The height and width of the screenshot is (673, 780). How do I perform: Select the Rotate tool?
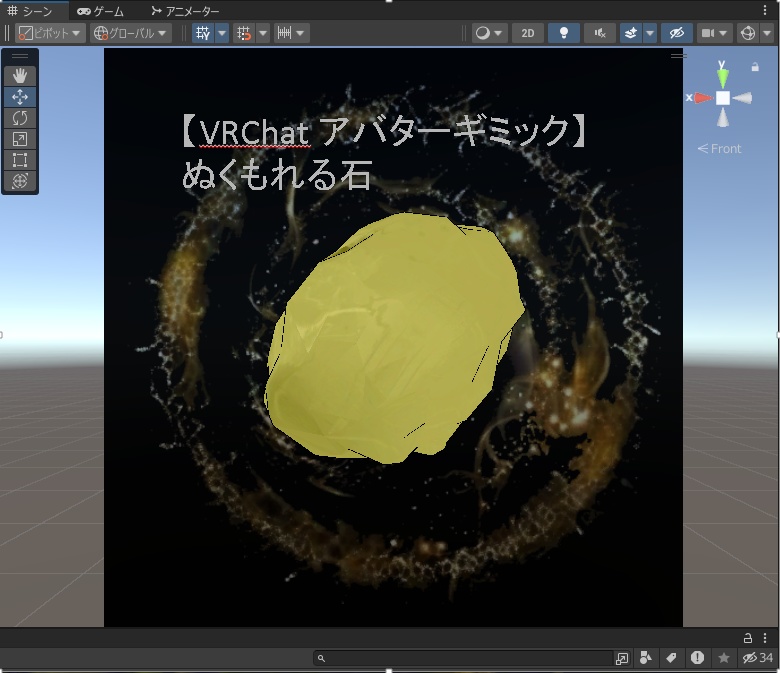tap(20, 118)
